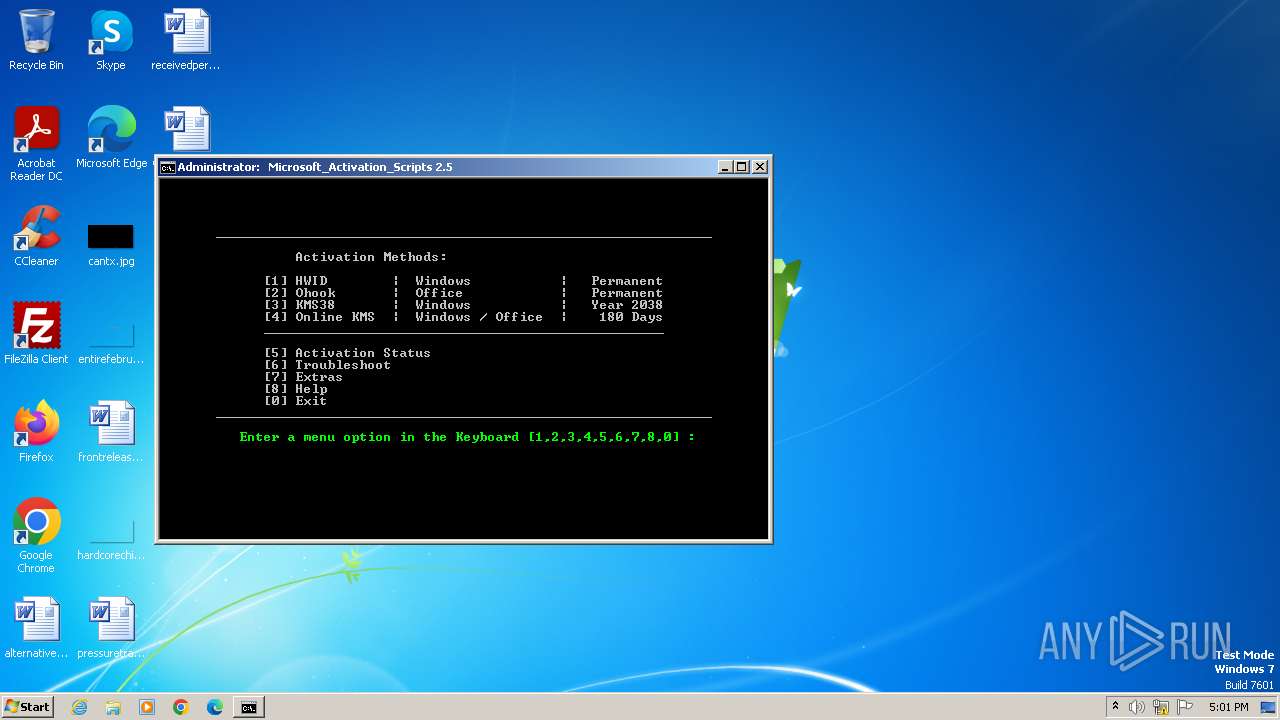Open the 5:01 PM taskbar clock
Viewport: 1280px width, 720px height.
(x=1229, y=707)
